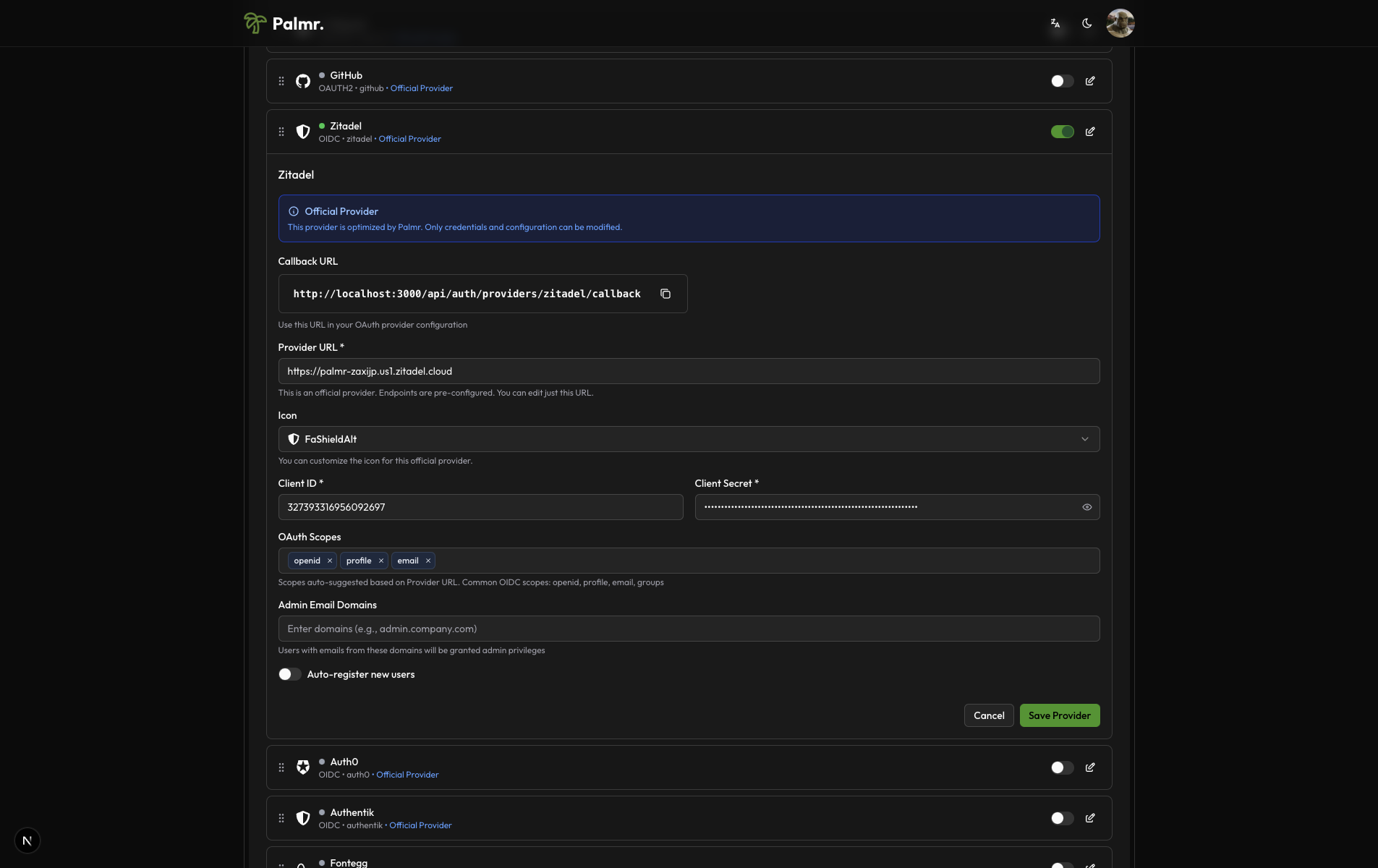Screen dimensions: 1378x868
Task: Open the Next.js dev tools N badge
Action: tap(27, 841)
